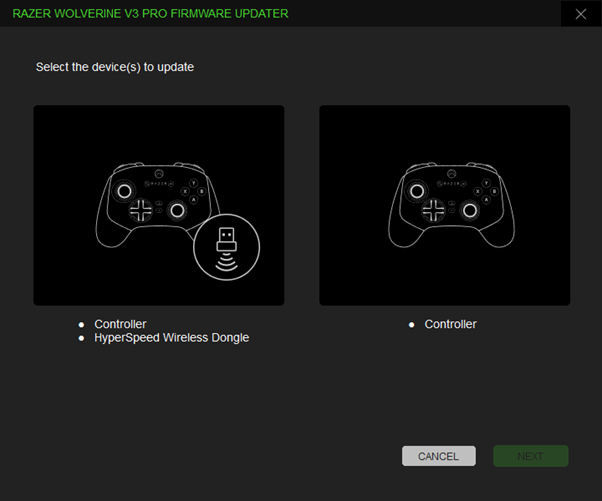This screenshot has width=602, height=501.
Task: Select the controller-only device card on the right
Action: [x=444, y=205]
